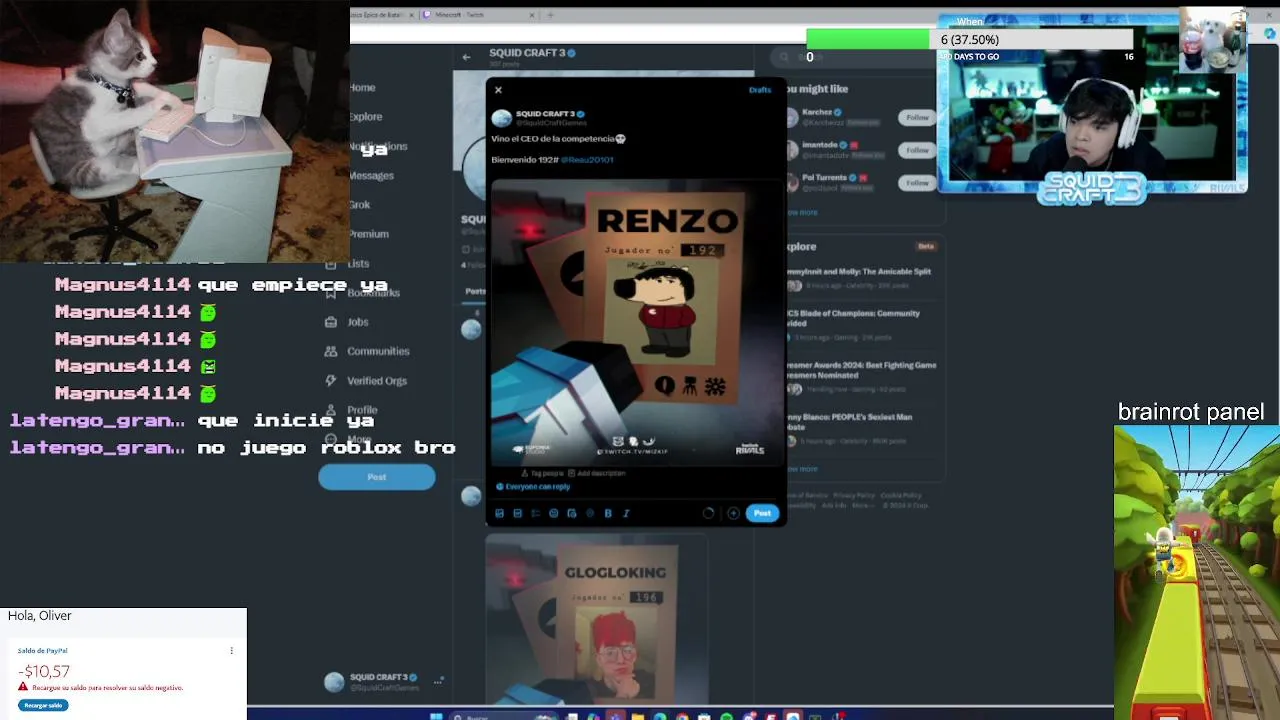Open File Explorer from taskbar
The image size is (1280, 720).
click(x=638, y=716)
